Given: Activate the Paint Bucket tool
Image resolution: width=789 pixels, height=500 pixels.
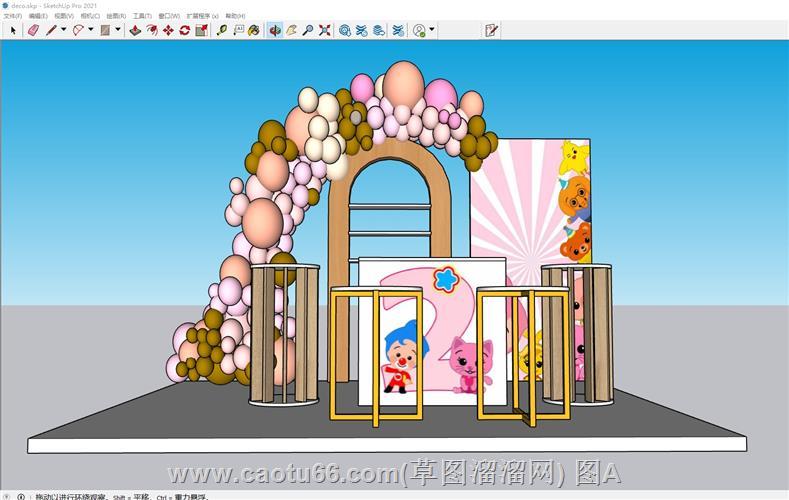Looking at the screenshot, I should pos(254,31).
